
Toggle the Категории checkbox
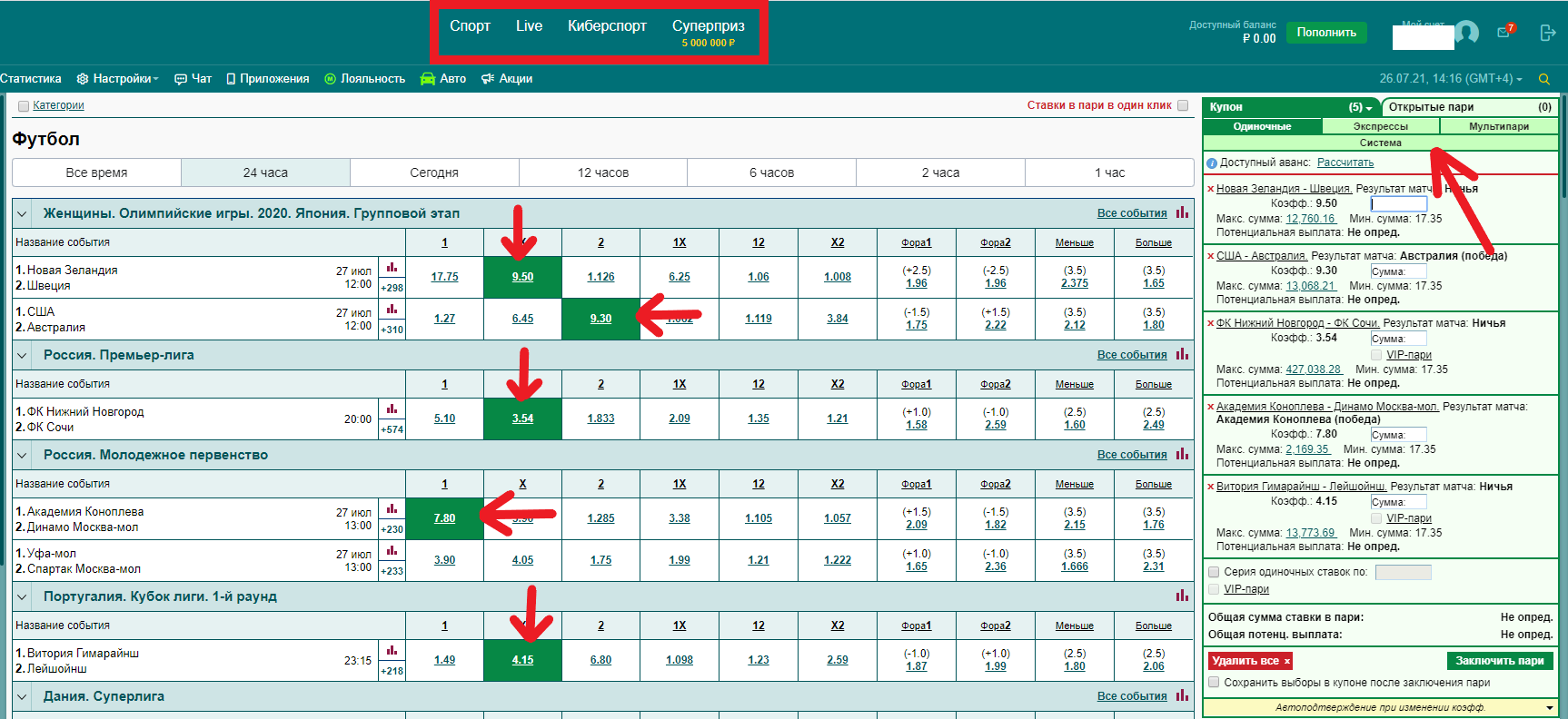tap(24, 106)
